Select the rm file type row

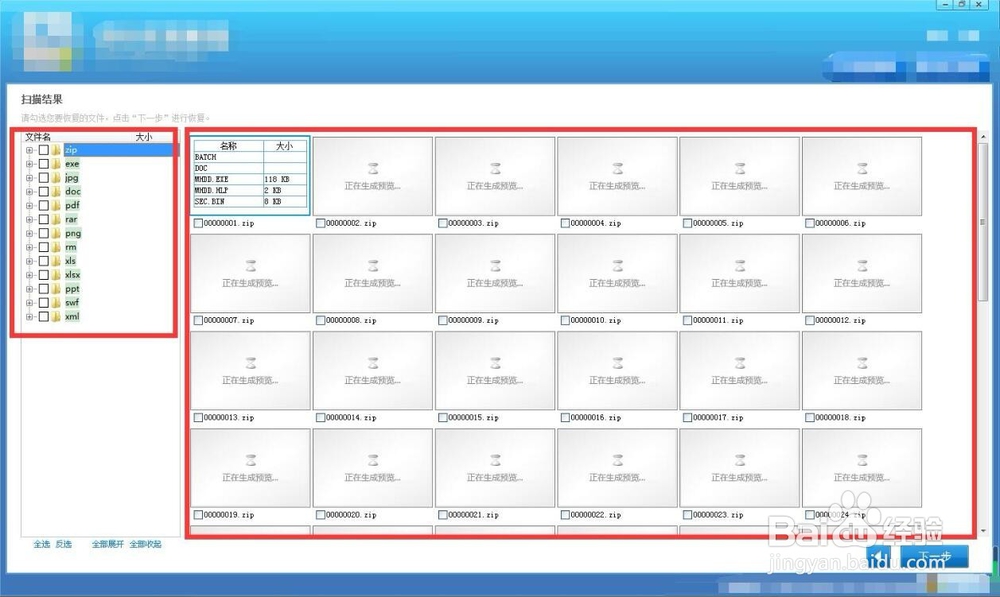pyautogui.click(x=99, y=247)
